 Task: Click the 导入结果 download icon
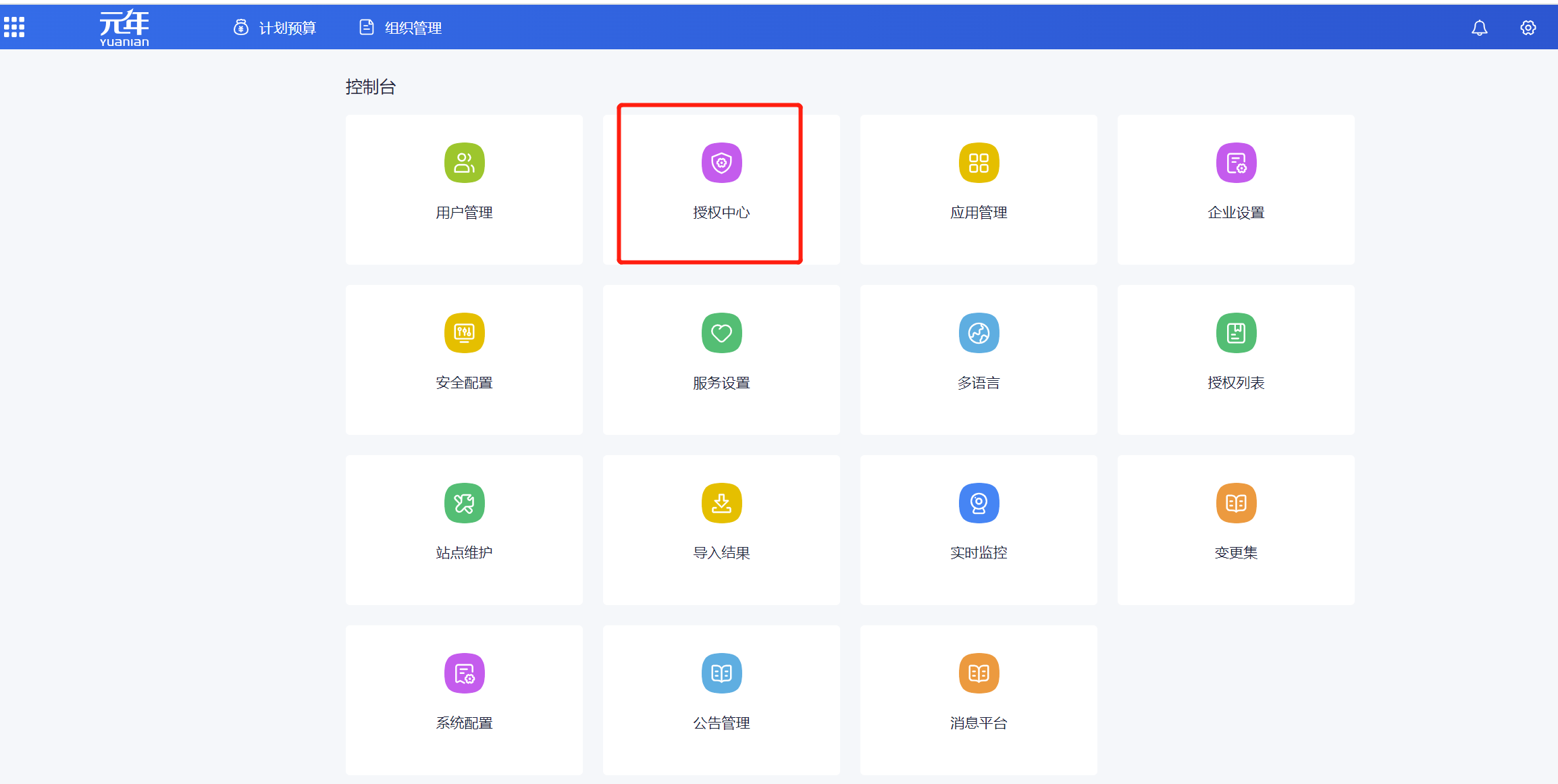click(x=721, y=503)
